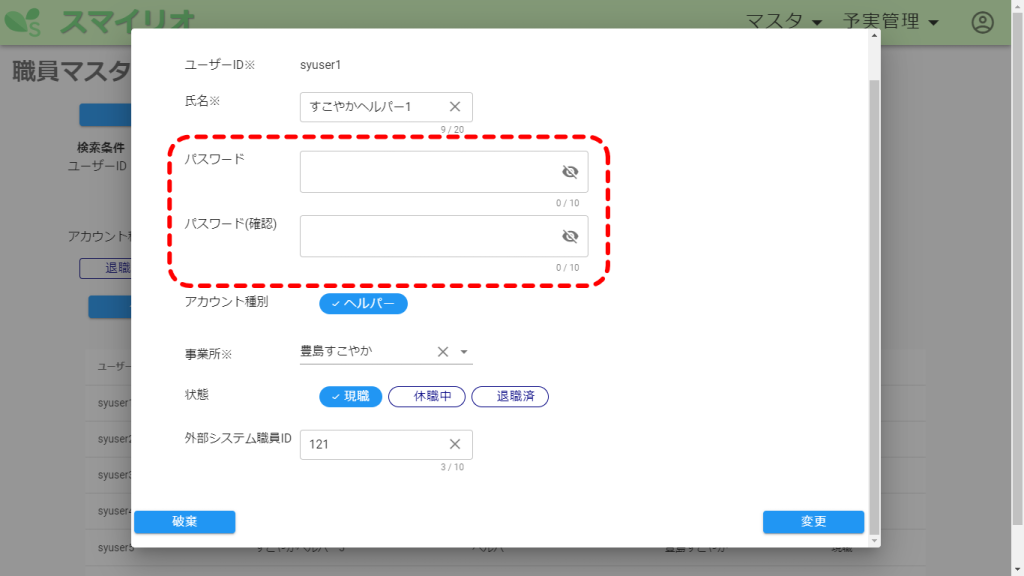
Task: Select the ヘルパー account type chip
Action: [x=363, y=303]
